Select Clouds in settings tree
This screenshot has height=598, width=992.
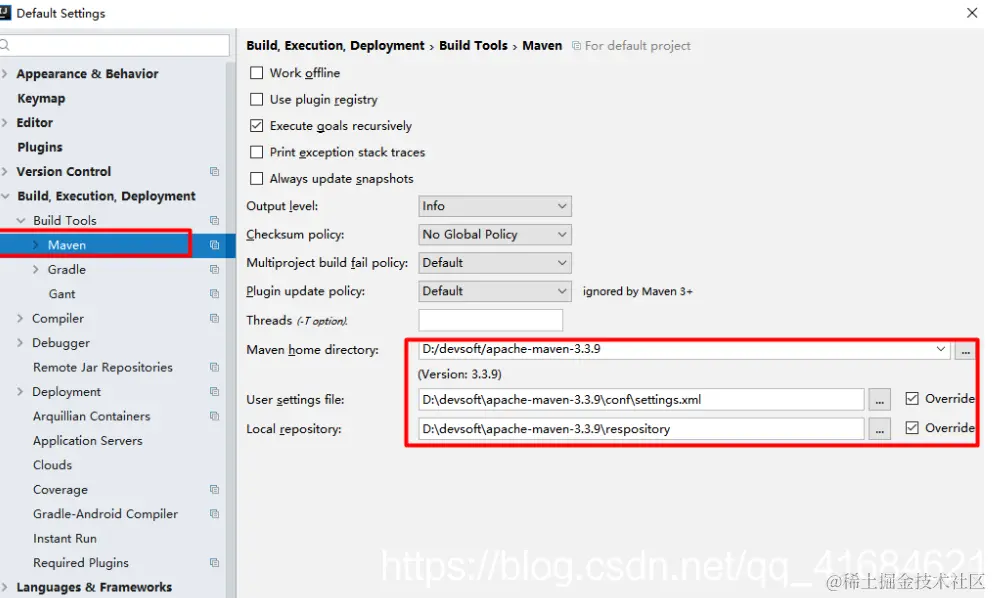pyautogui.click(x=53, y=464)
